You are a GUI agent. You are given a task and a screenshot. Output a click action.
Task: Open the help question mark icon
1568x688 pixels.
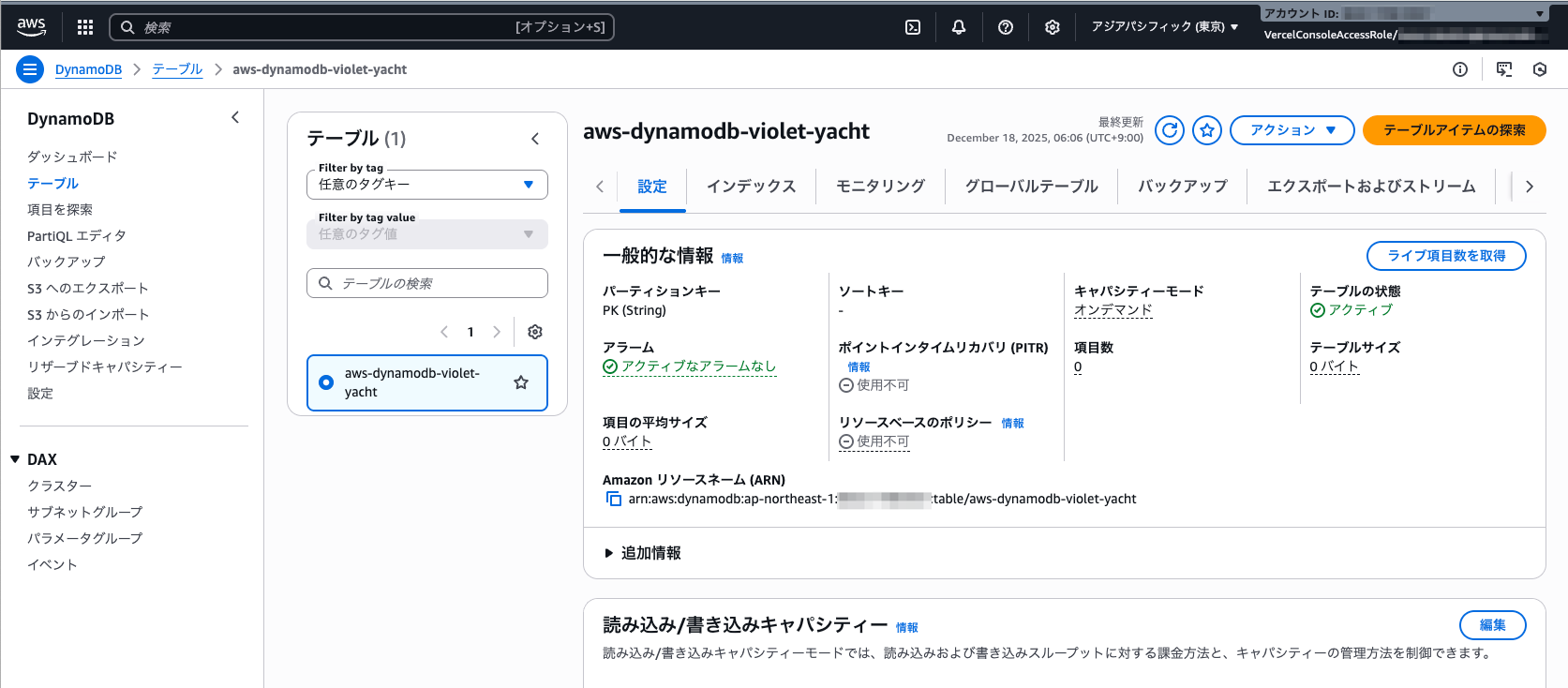pyautogui.click(x=1005, y=27)
